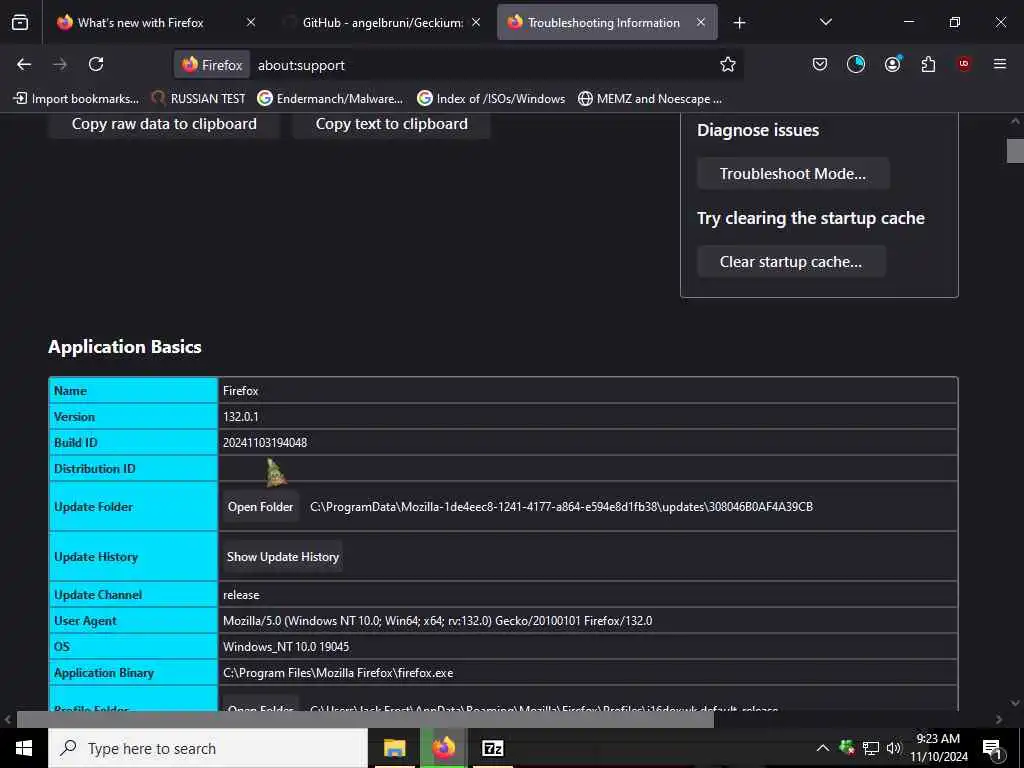Viewport: 1024px width, 768px height.
Task: Open 7-Zip from the taskbar
Action: (492, 748)
